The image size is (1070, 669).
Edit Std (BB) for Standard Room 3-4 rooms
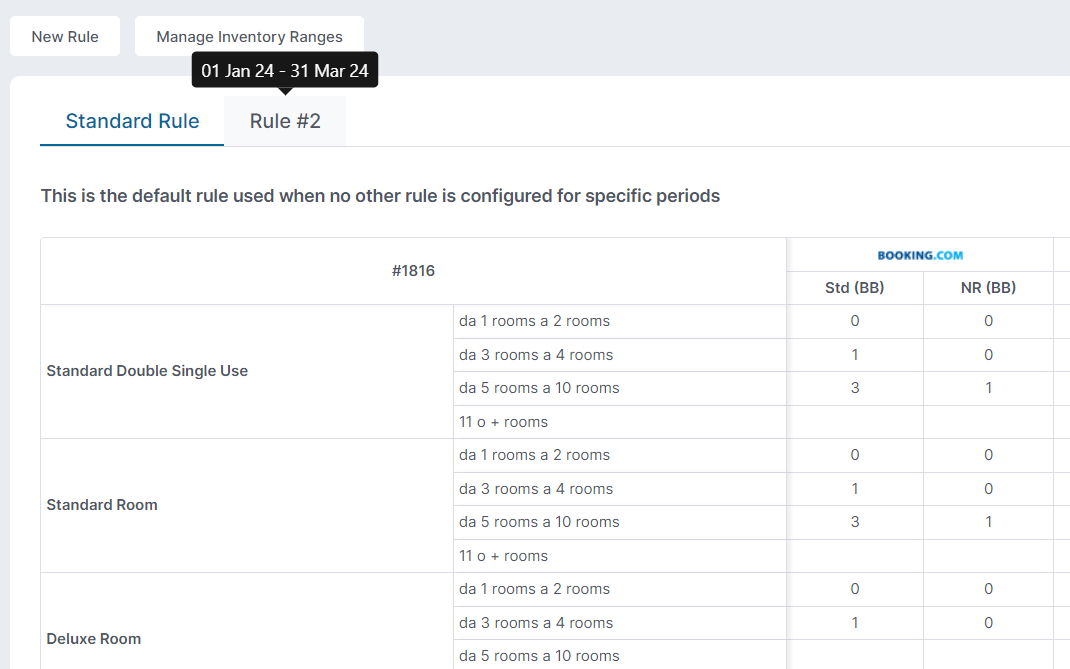pos(854,489)
